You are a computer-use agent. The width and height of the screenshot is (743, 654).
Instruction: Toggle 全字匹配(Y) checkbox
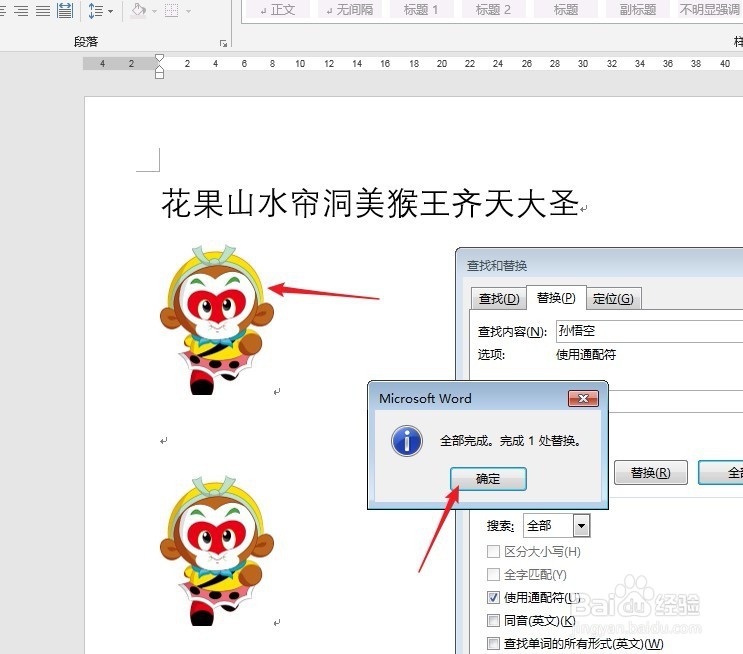click(x=493, y=574)
